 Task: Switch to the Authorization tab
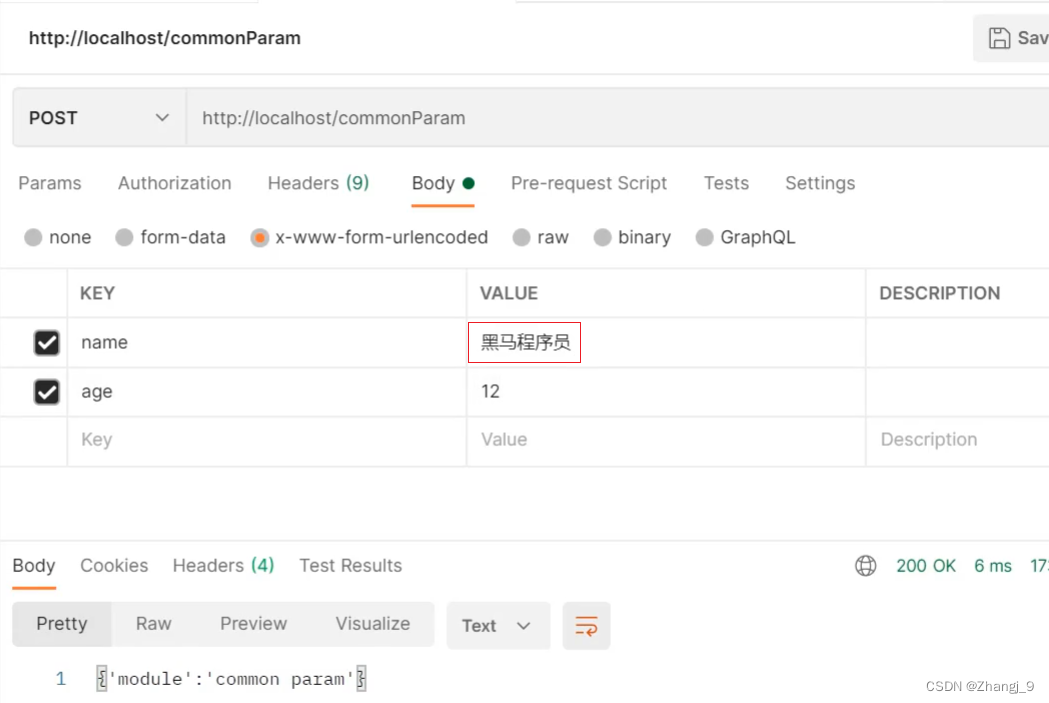click(175, 183)
